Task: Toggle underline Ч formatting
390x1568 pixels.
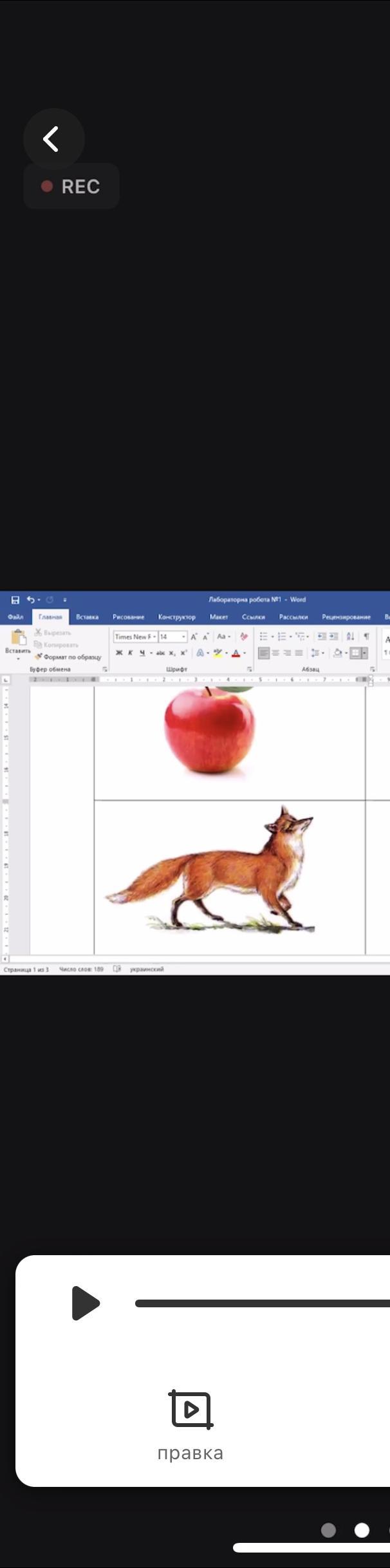Action: point(142,653)
